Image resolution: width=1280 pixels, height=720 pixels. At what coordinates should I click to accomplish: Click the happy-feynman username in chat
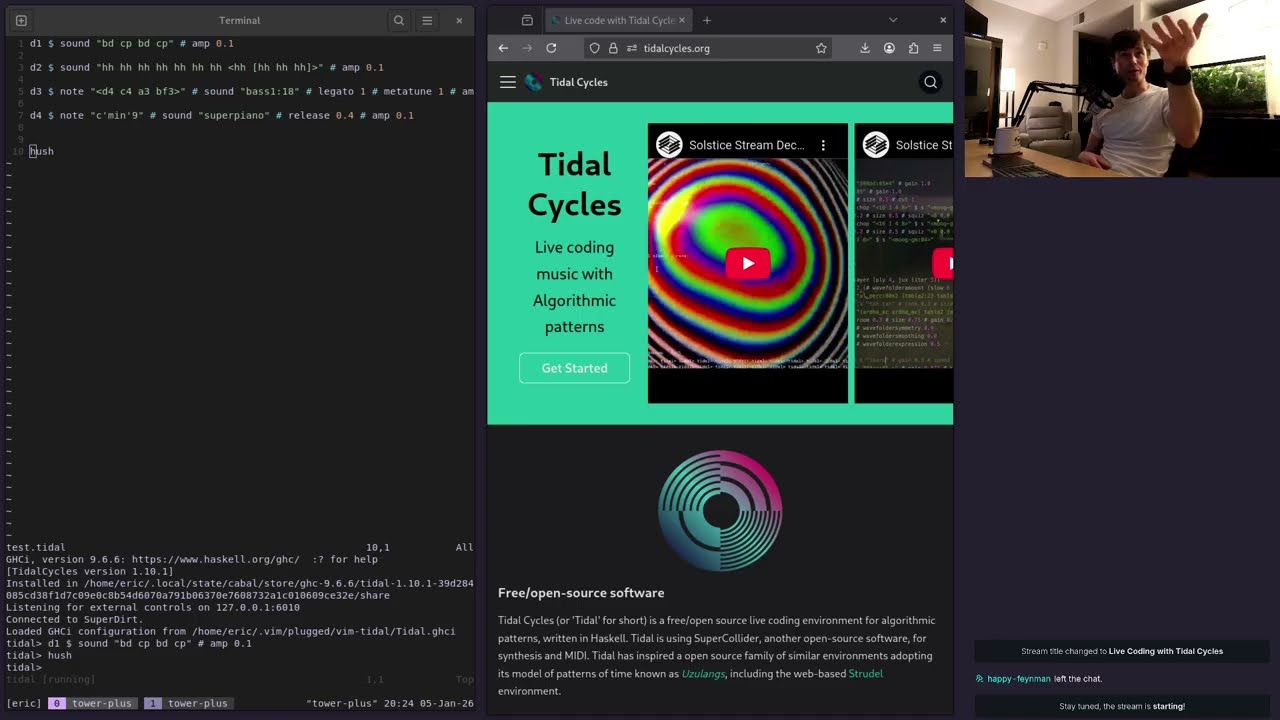[1019, 679]
